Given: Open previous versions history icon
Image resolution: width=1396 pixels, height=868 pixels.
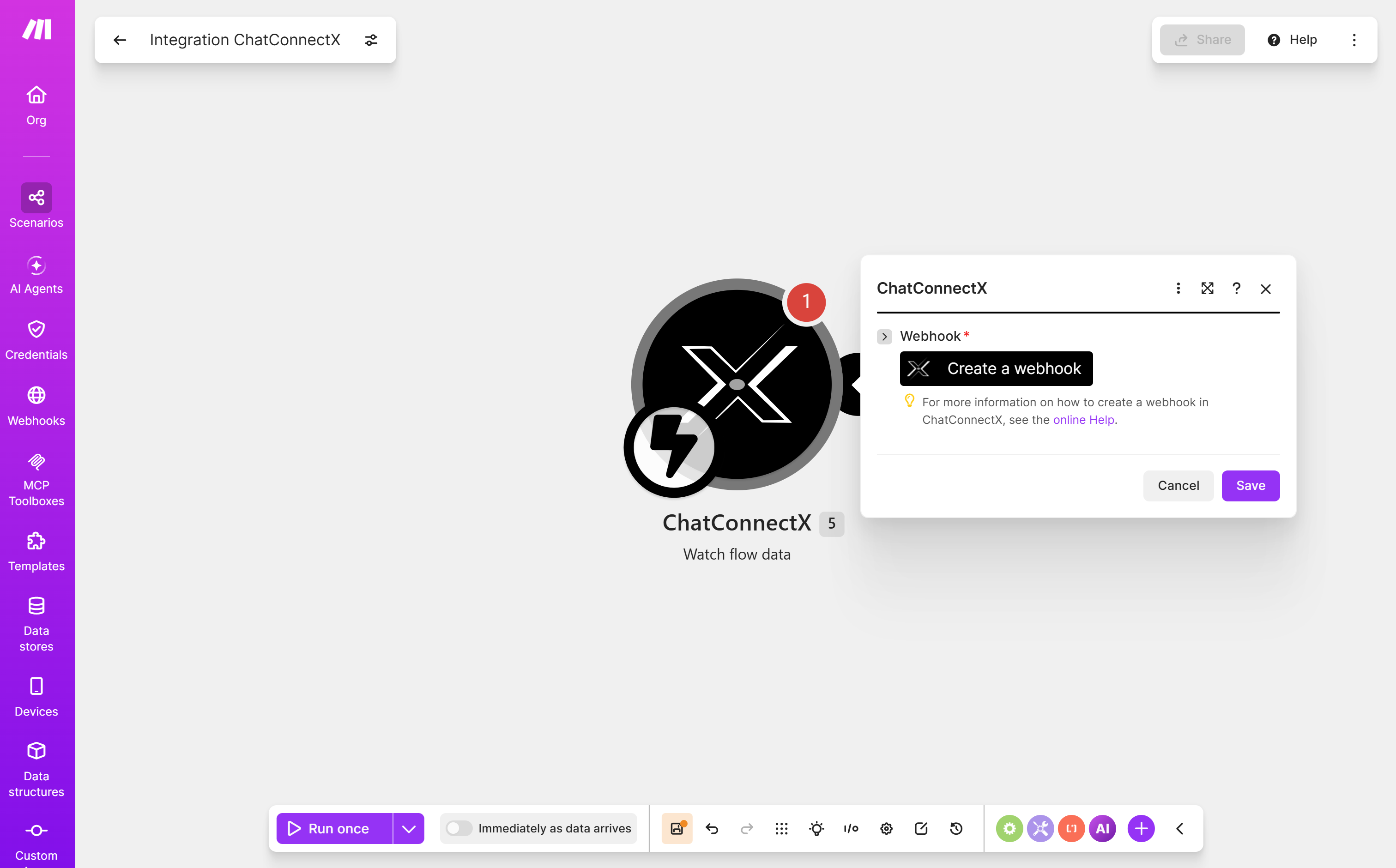Looking at the screenshot, I should click(956, 828).
